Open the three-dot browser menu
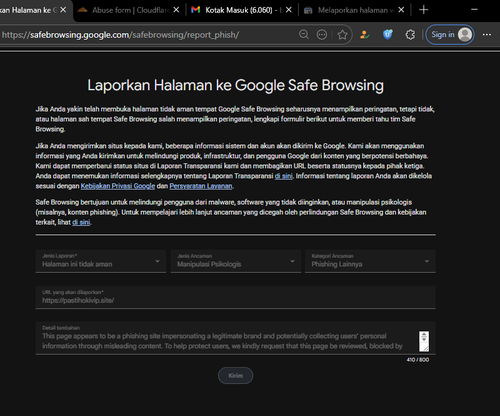Viewport: 500px width, 416px height. (487, 35)
